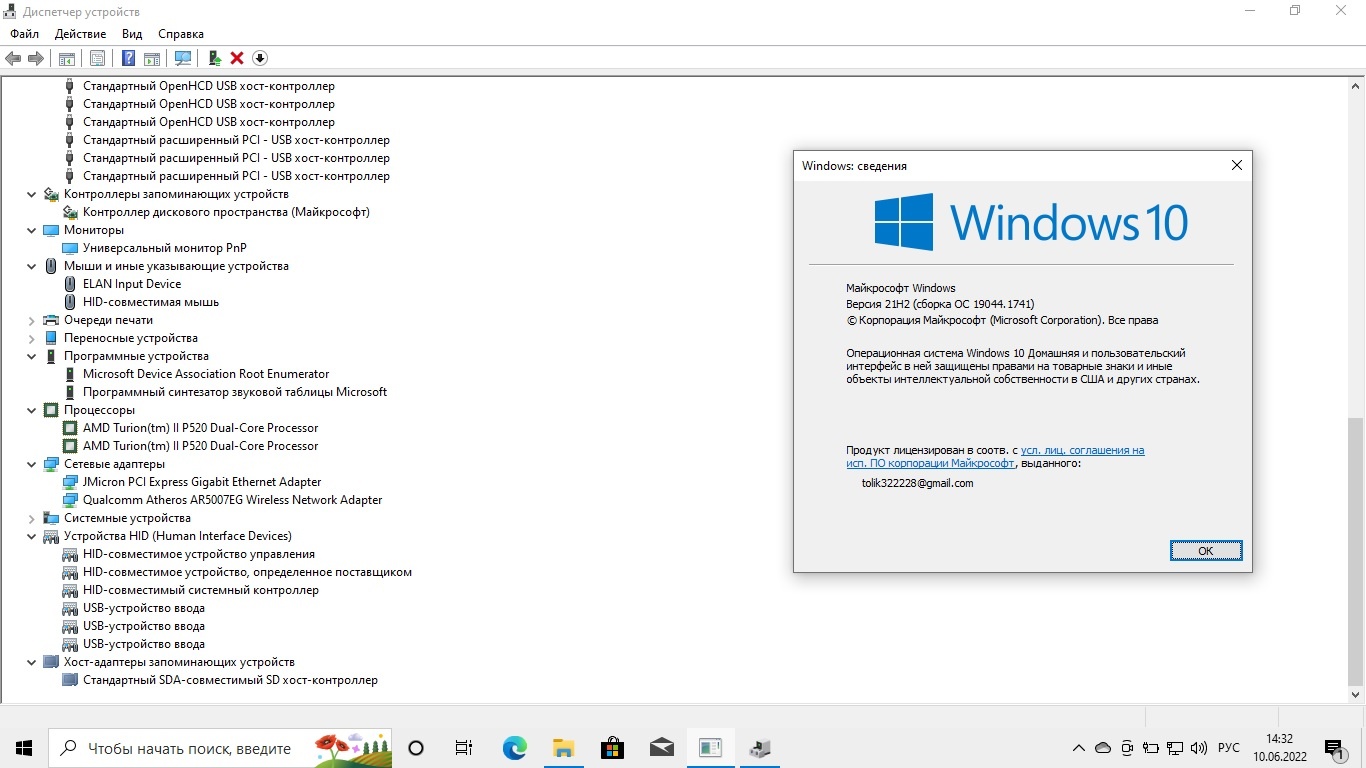The width and height of the screenshot is (1366, 768).
Task: Select HID-совместимая мышь
Action: click(x=151, y=302)
